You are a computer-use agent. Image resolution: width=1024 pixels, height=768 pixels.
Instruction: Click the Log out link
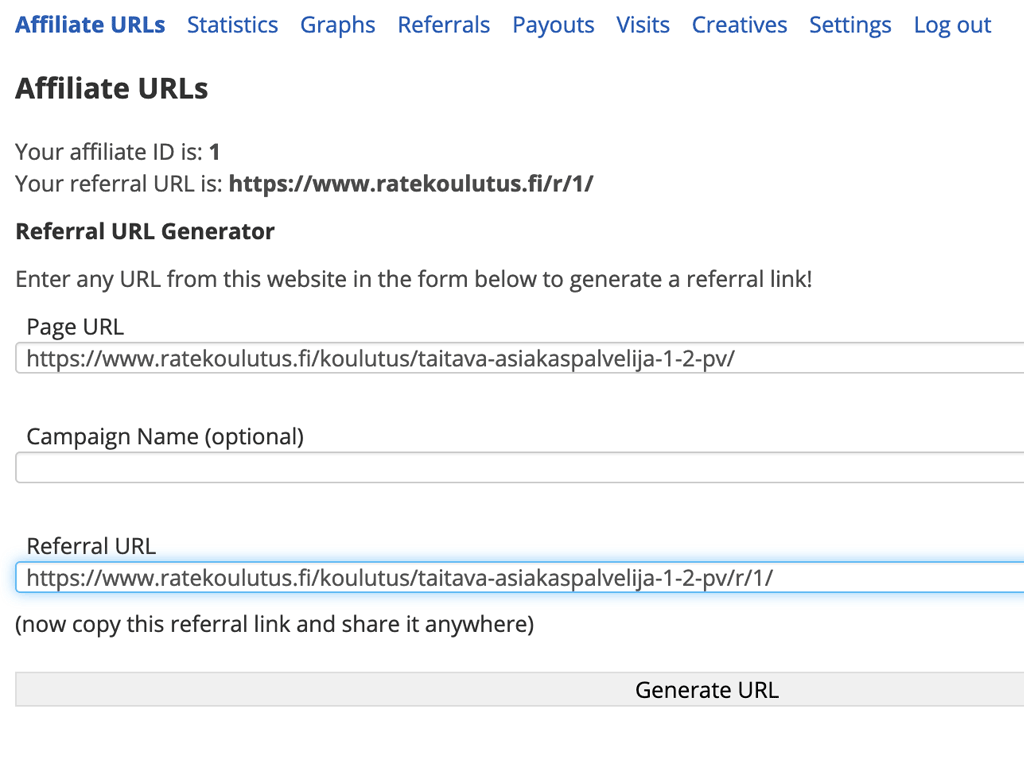[x=952, y=25]
